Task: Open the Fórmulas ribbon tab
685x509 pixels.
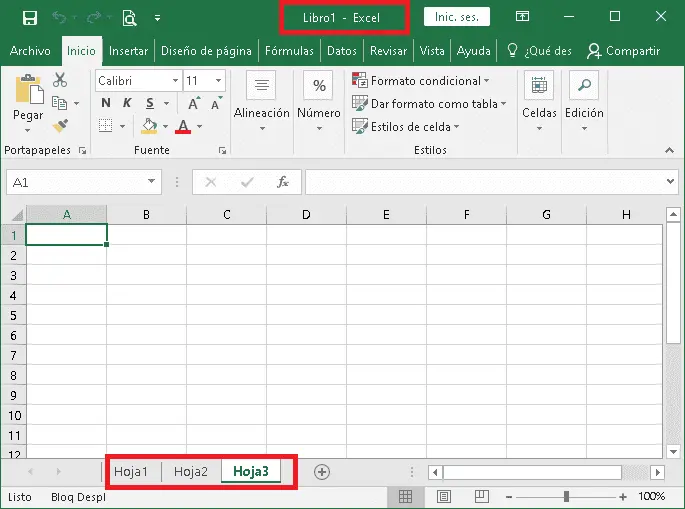Action: 289,51
